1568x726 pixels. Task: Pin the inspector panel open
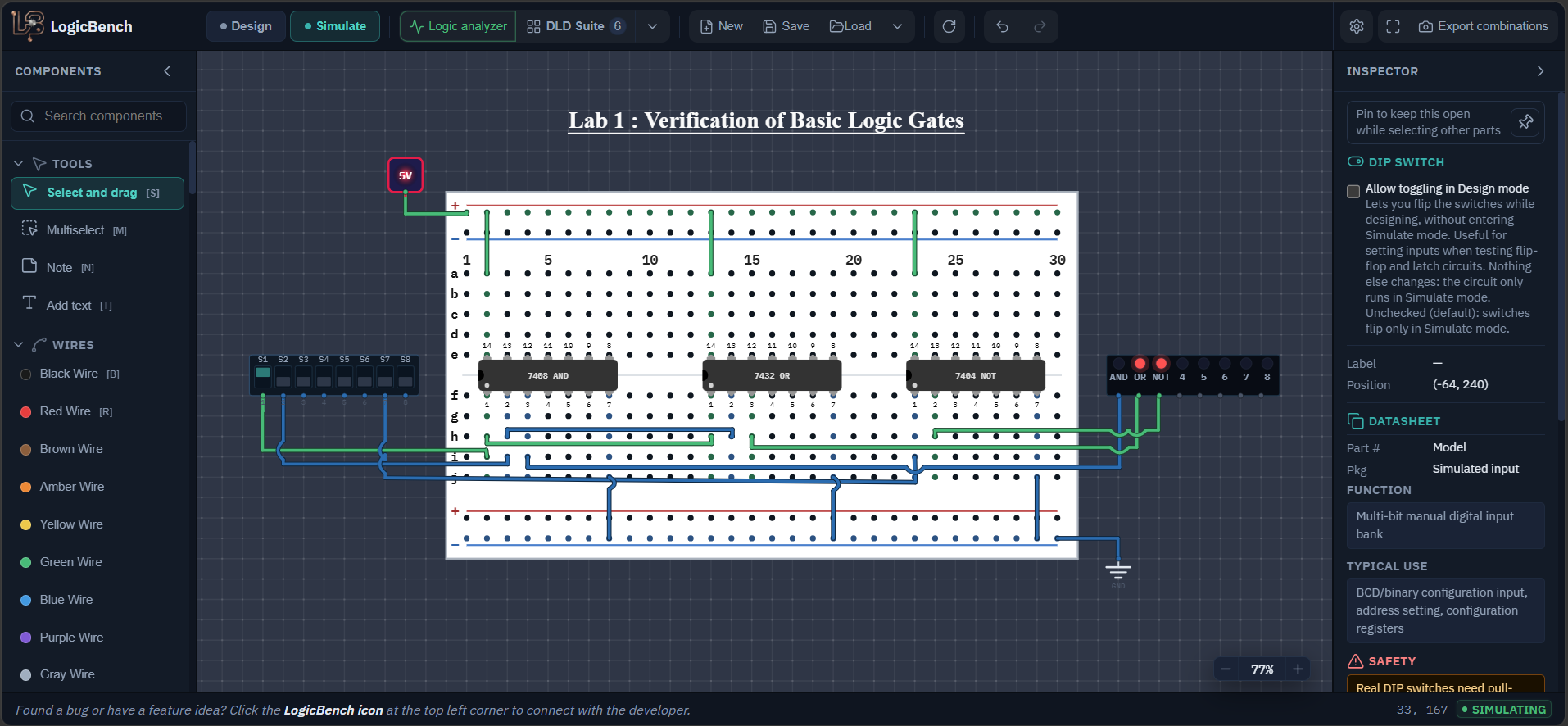(x=1525, y=122)
